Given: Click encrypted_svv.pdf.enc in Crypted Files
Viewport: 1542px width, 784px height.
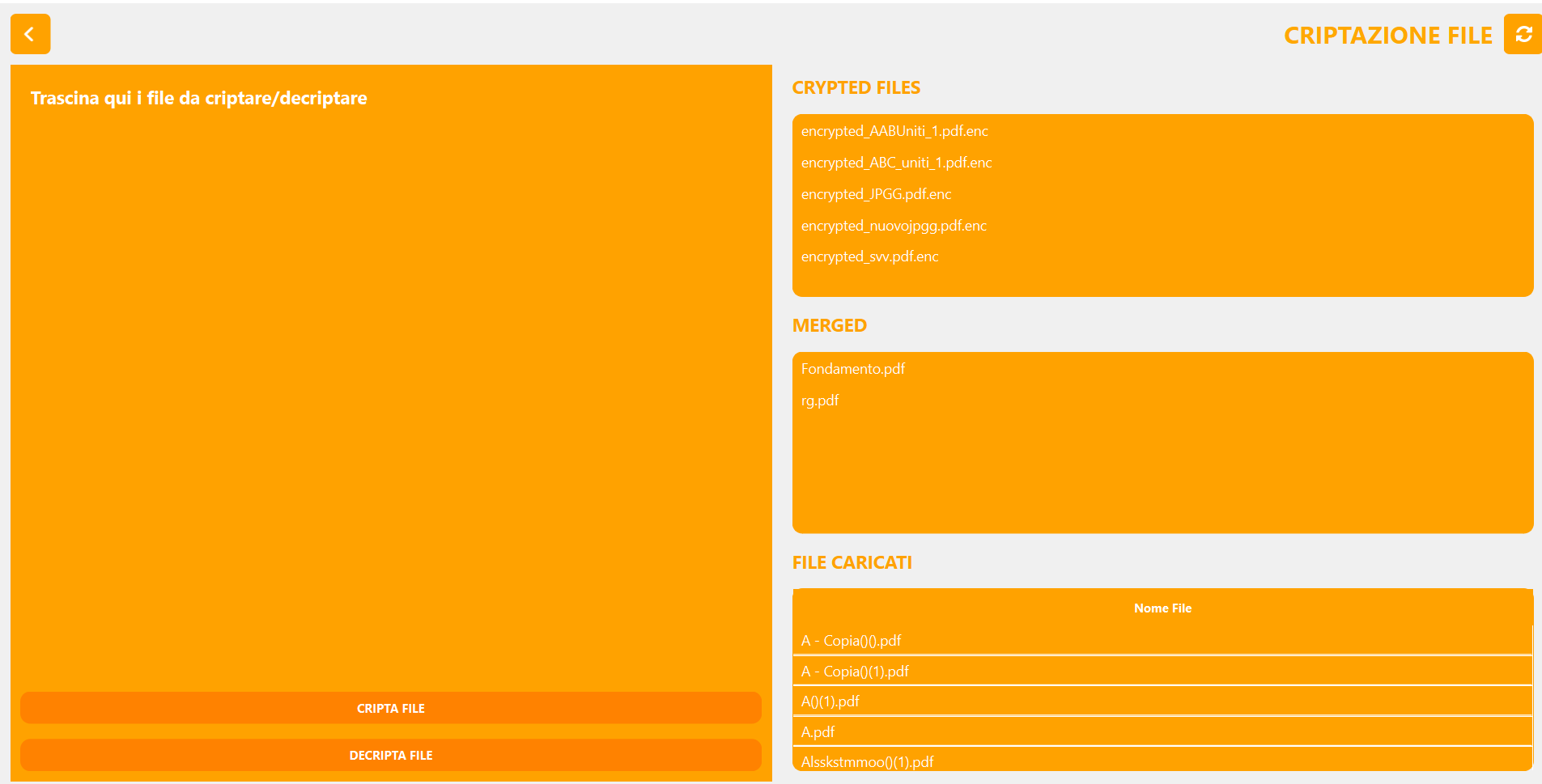Looking at the screenshot, I should (x=869, y=256).
